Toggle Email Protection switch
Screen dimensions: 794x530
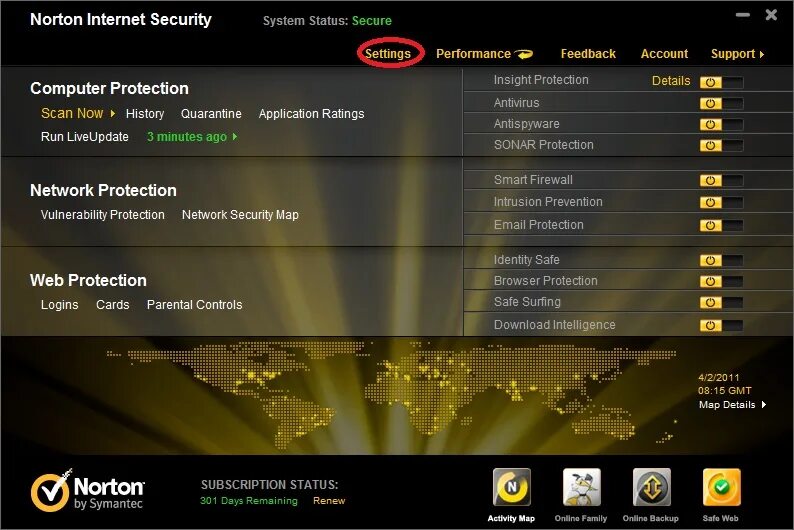[x=721, y=225]
